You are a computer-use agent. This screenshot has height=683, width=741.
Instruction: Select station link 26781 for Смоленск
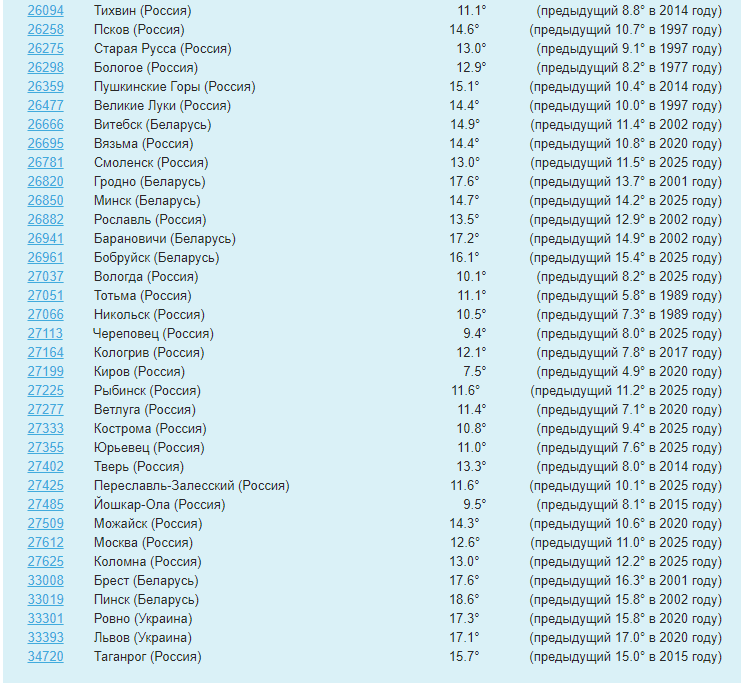tap(45, 162)
